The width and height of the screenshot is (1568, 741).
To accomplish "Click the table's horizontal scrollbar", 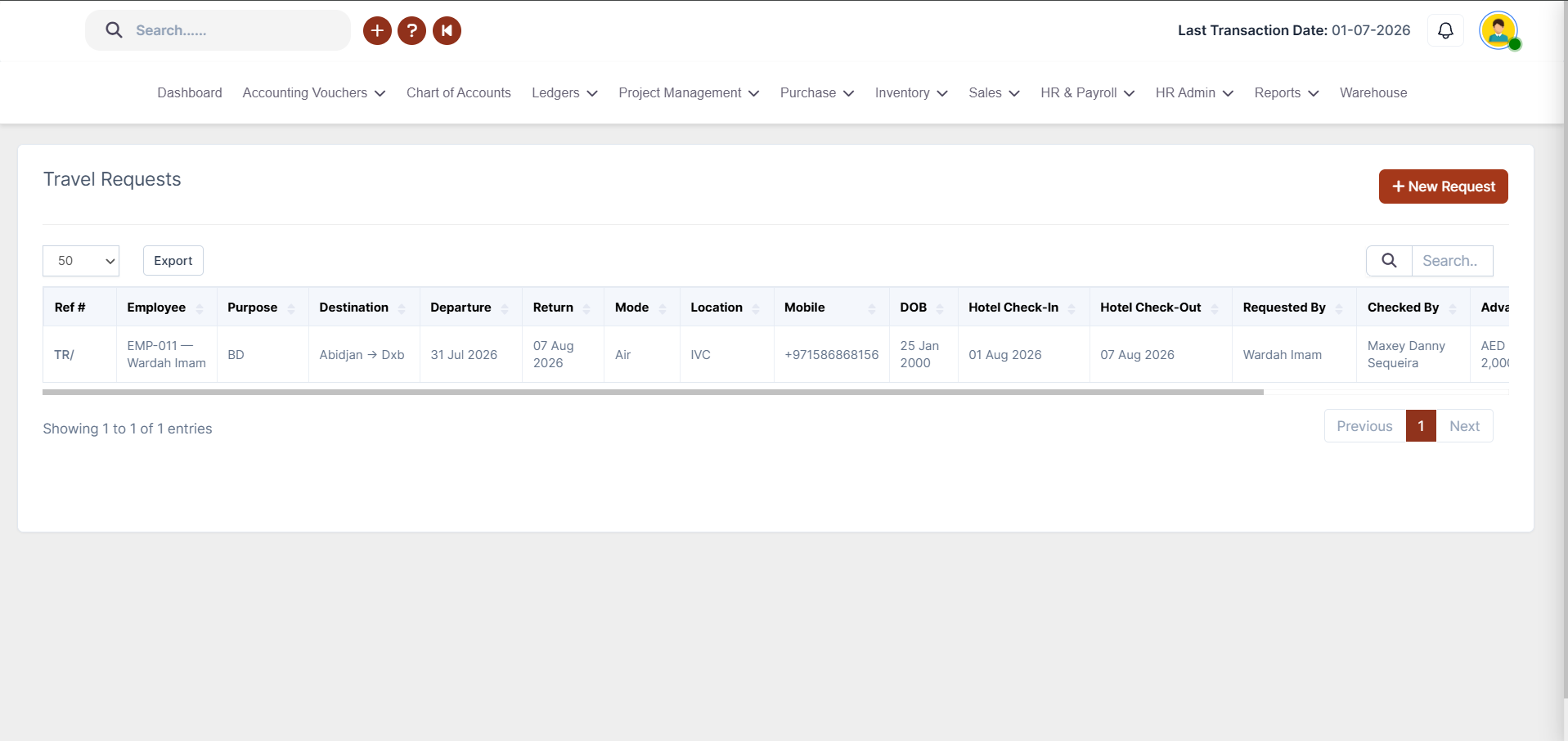I will 653,392.
